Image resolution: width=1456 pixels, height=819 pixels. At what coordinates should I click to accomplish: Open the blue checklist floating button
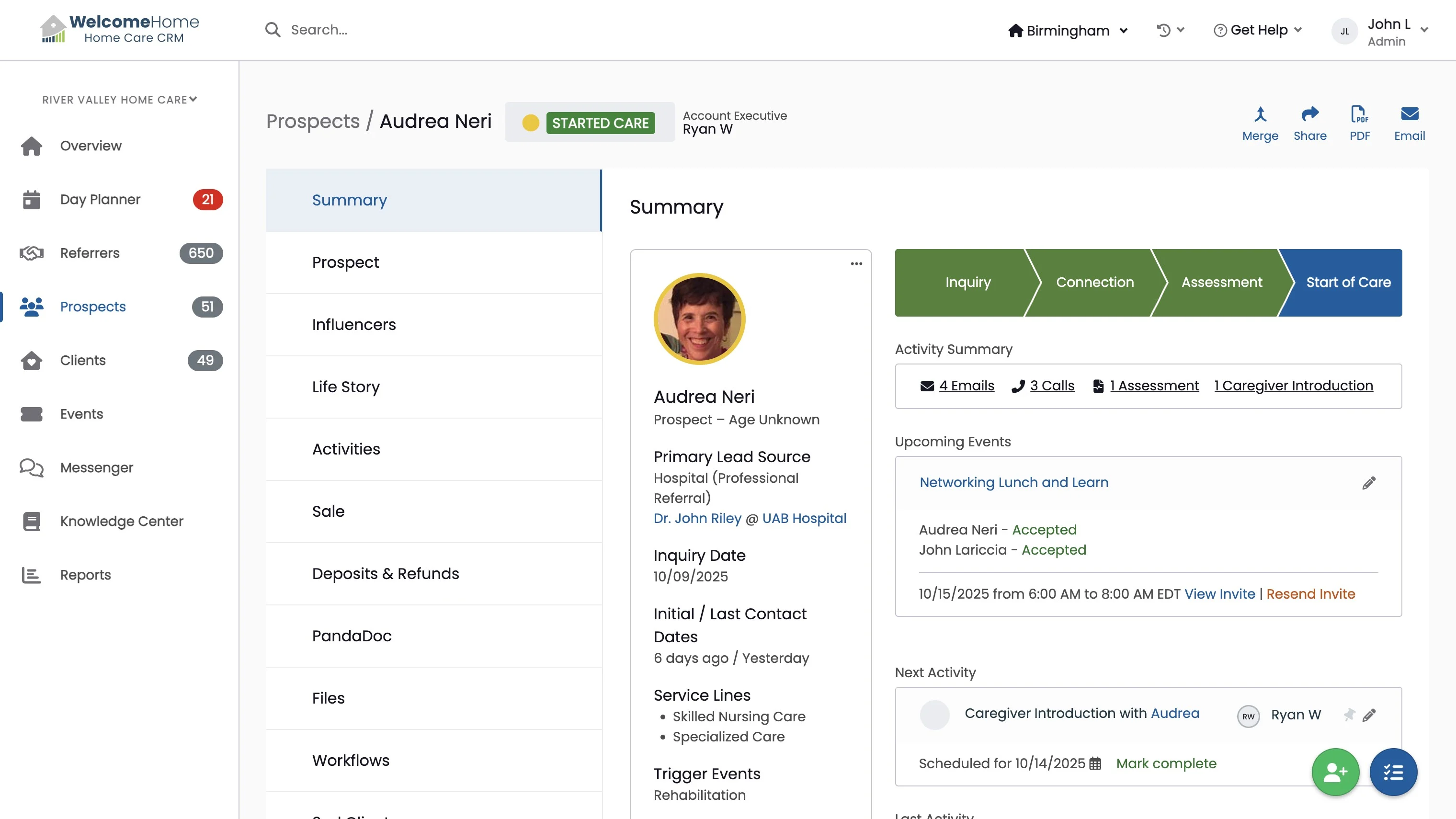pos(1393,772)
